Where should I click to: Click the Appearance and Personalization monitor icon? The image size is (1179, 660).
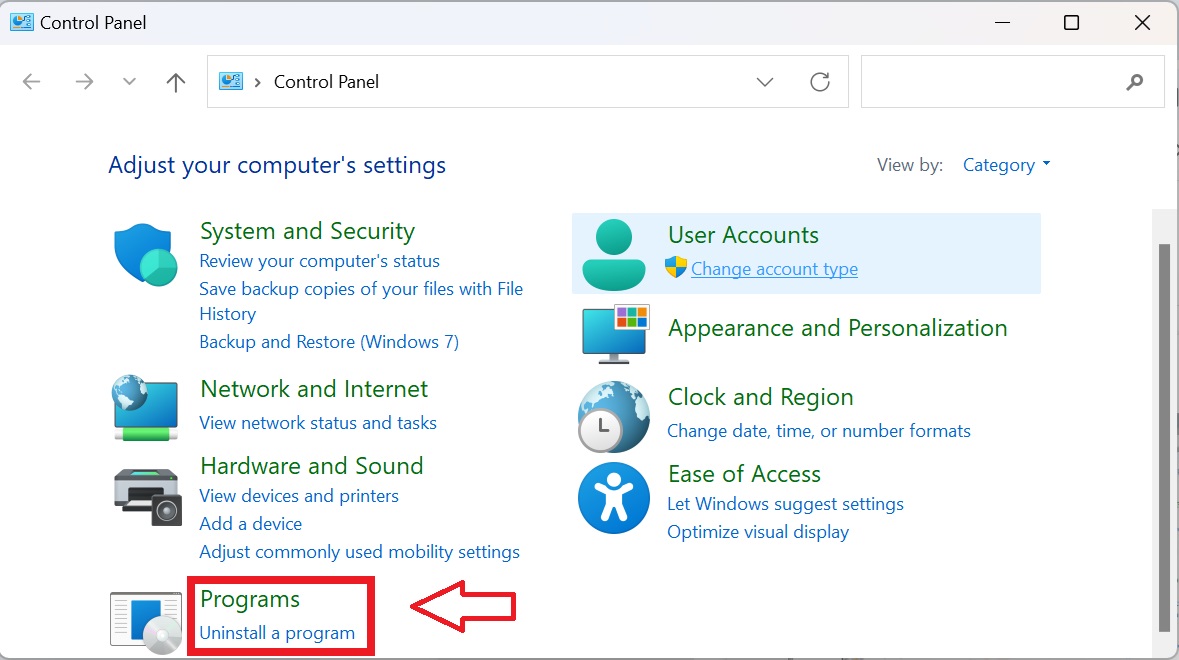(613, 334)
